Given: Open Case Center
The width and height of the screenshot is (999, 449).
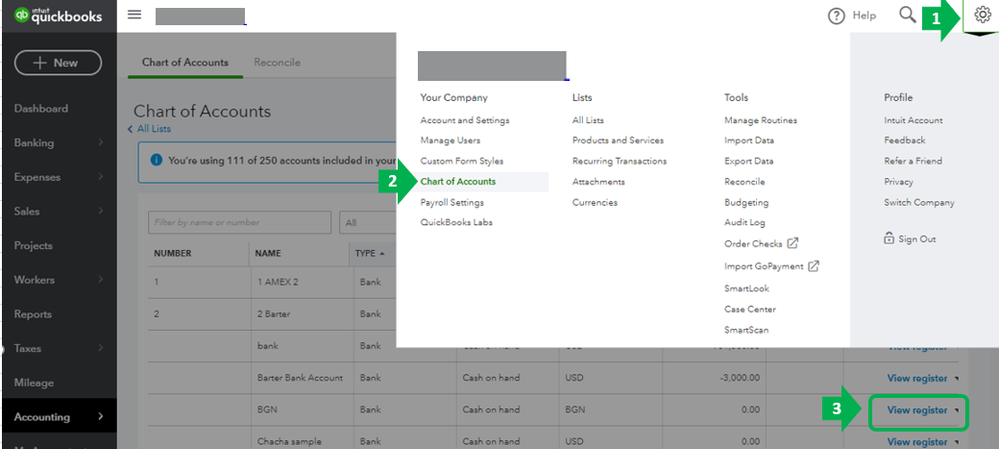Looking at the screenshot, I should coord(750,309).
